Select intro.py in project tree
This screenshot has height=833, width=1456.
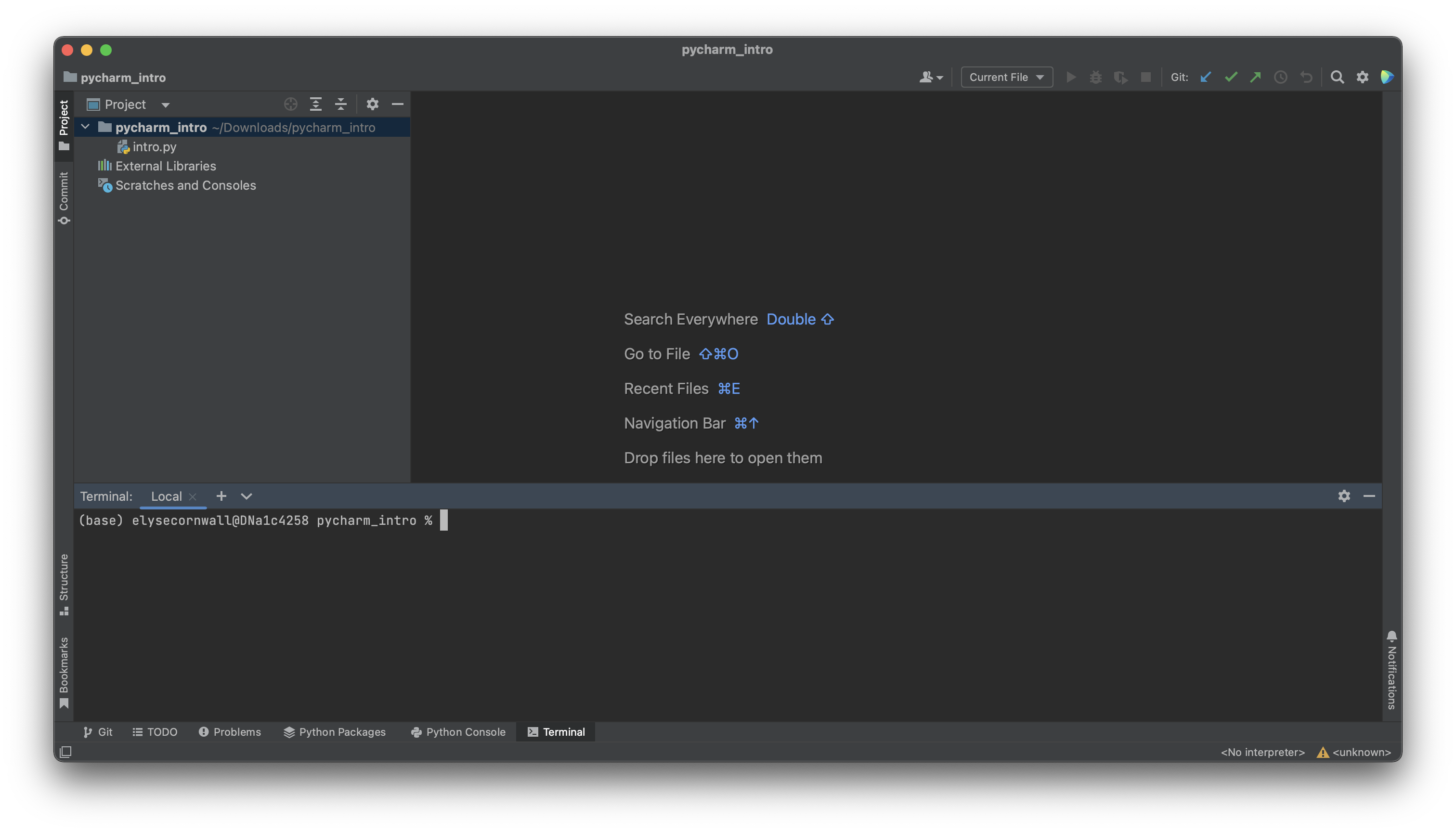point(146,146)
